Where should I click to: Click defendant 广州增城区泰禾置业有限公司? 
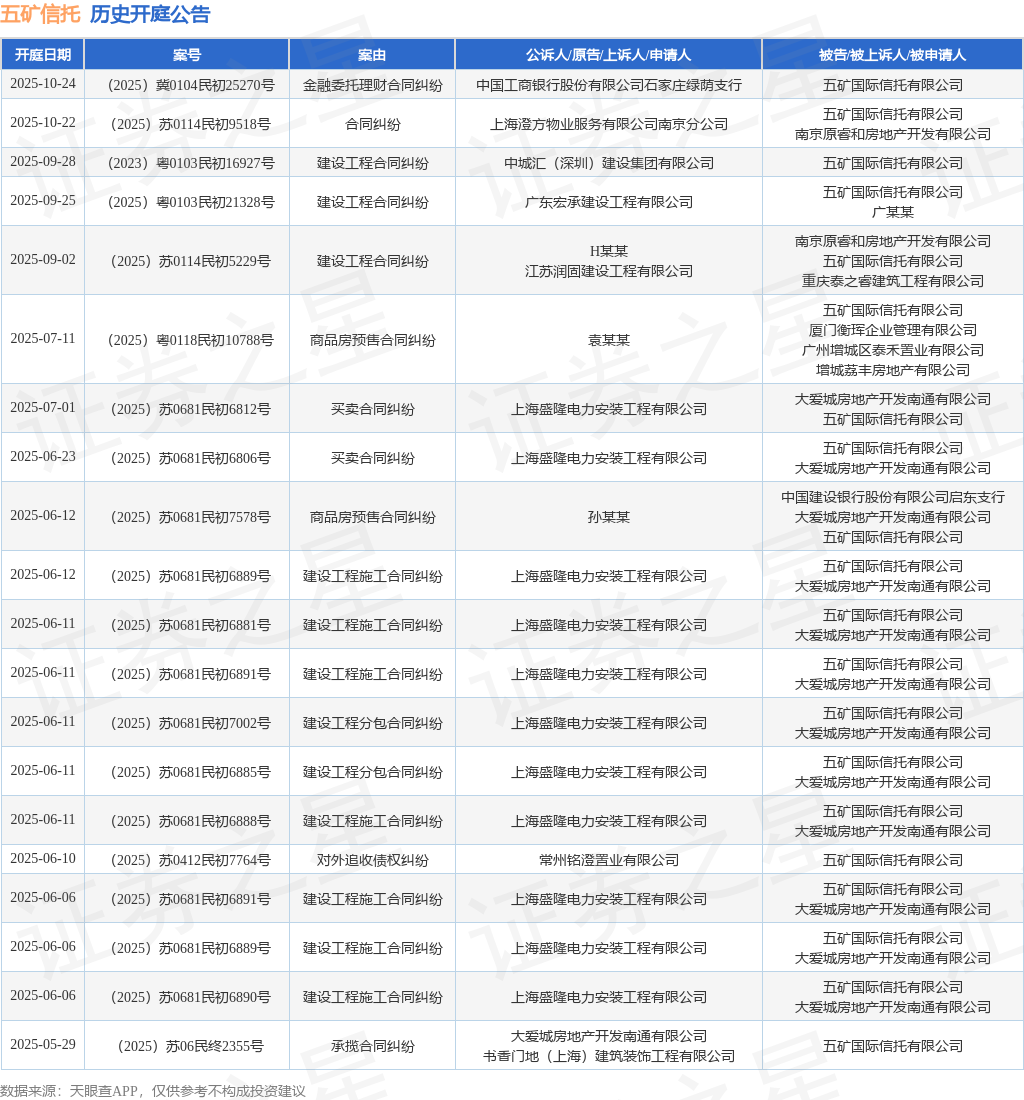[x=892, y=349]
